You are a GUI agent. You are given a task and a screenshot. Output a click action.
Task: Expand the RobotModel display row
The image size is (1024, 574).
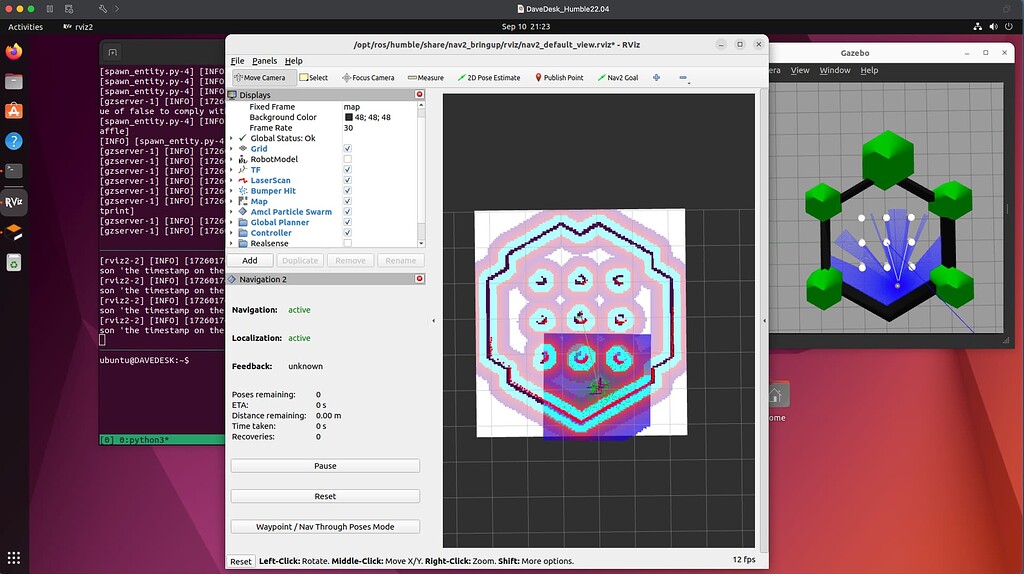[231, 159]
